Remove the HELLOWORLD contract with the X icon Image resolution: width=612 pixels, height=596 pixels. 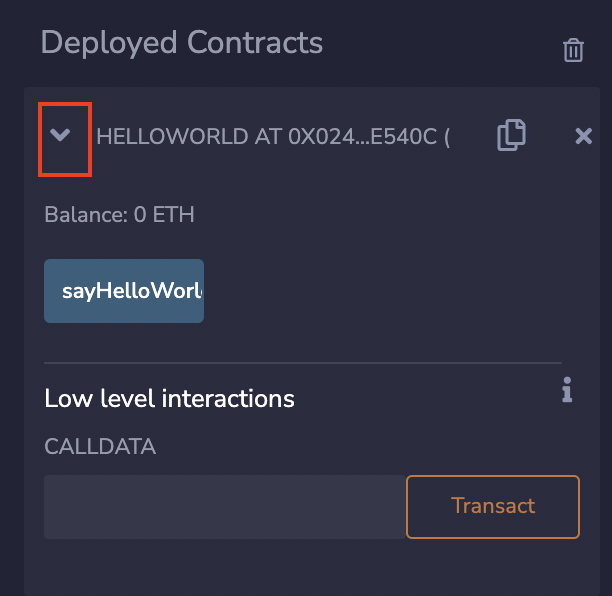click(584, 136)
